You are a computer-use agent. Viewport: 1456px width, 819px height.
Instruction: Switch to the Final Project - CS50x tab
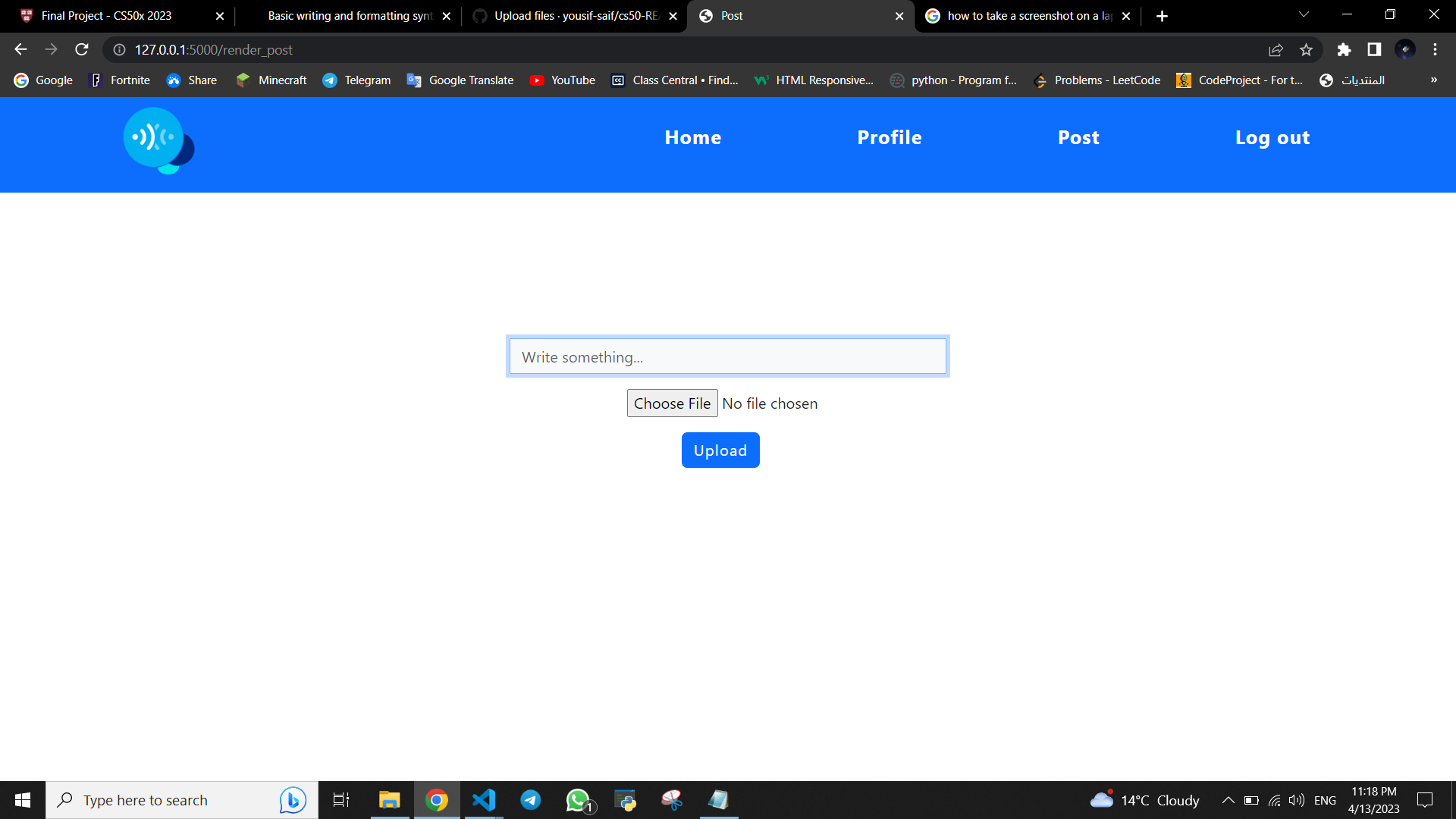[x=106, y=15]
